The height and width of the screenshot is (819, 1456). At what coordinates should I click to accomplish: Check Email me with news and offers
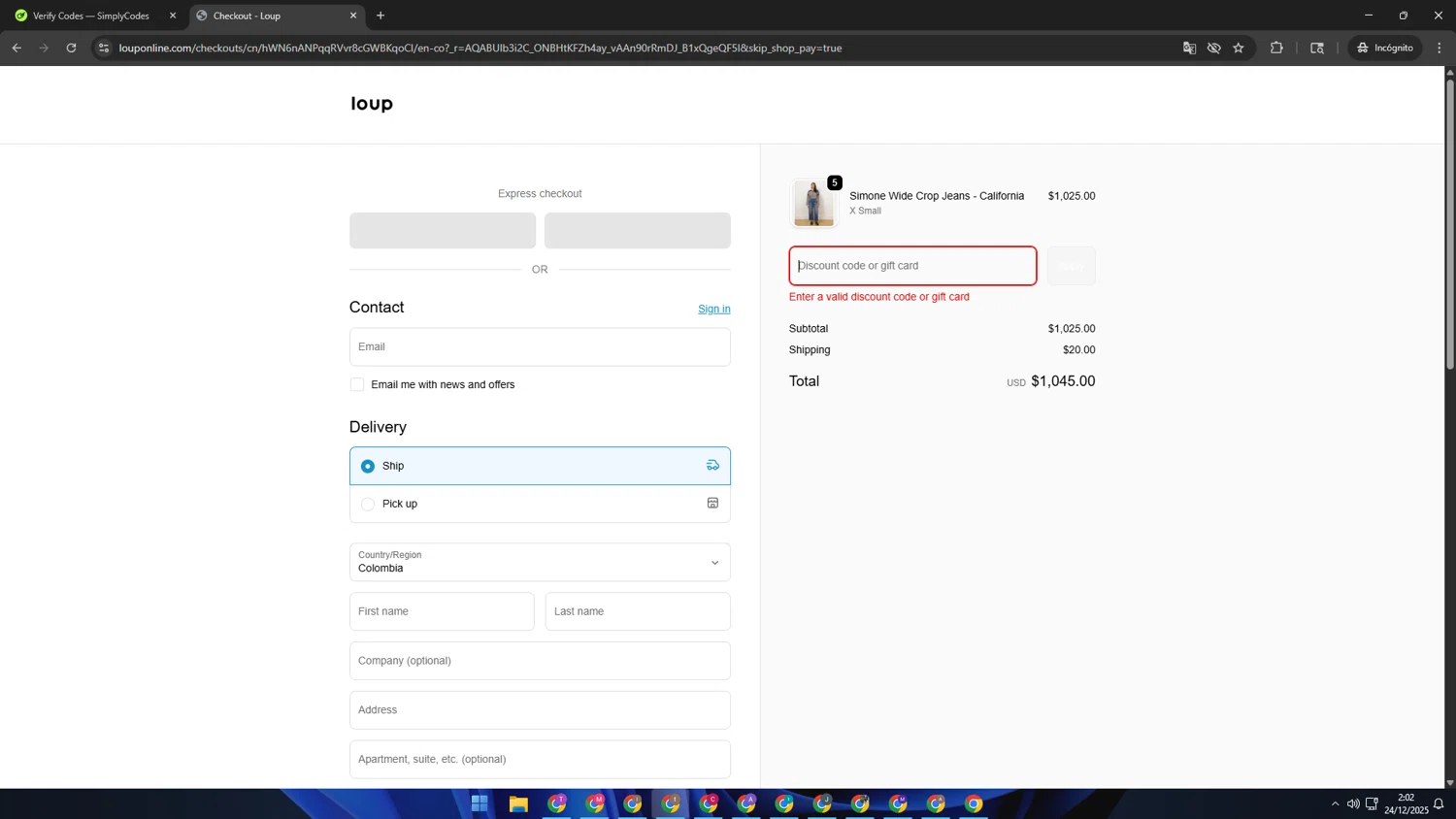tap(357, 384)
